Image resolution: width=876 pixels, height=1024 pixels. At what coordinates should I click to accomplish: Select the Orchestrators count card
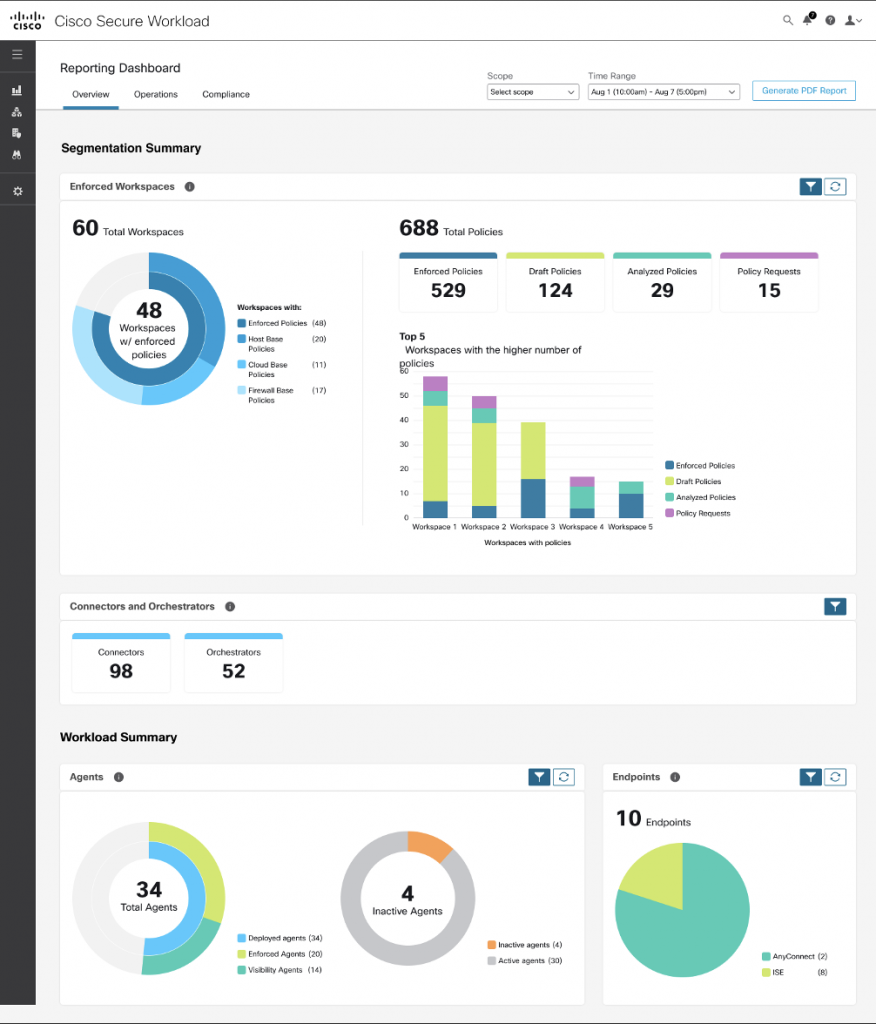pyautogui.click(x=233, y=663)
